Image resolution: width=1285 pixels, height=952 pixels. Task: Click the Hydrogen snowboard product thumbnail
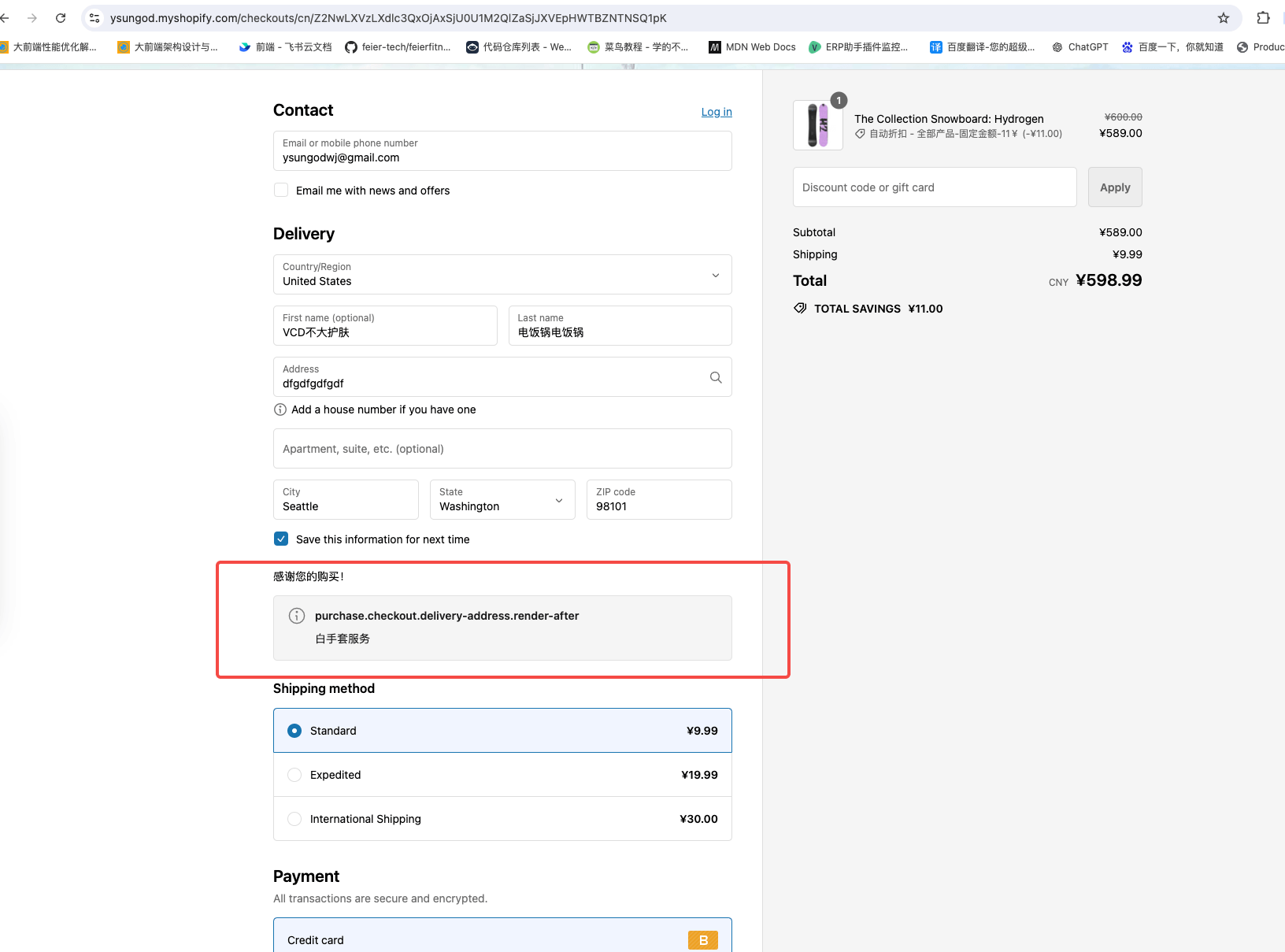point(817,125)
